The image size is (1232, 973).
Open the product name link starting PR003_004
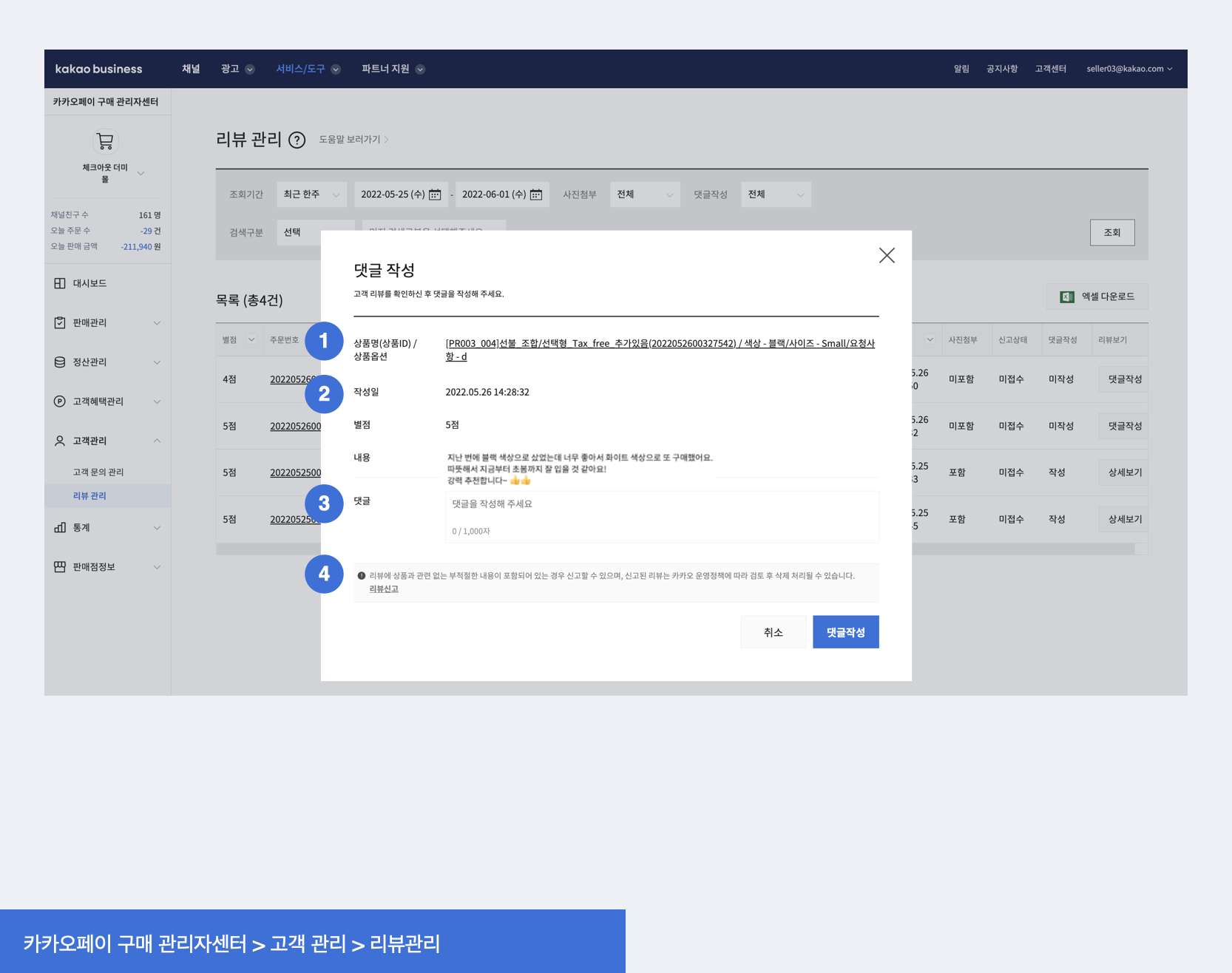660,350
